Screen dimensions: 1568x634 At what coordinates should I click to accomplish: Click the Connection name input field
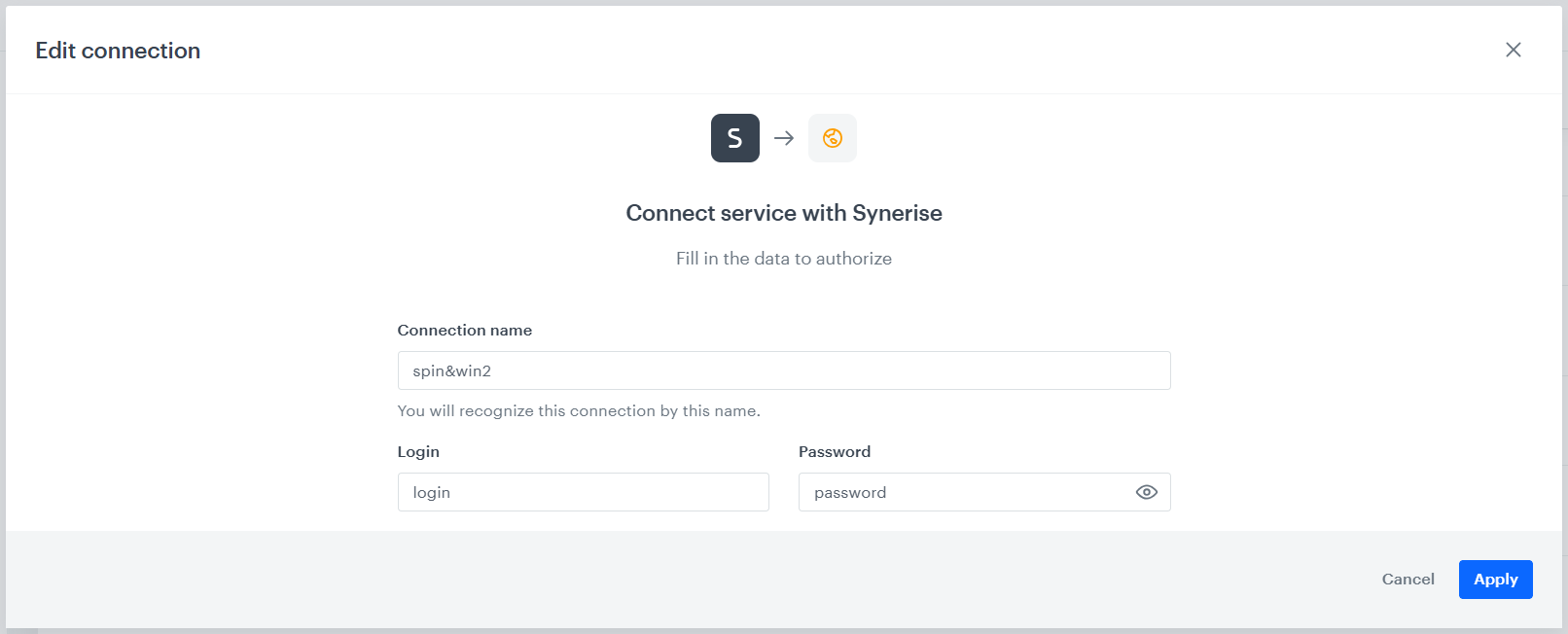coord(784,370)
